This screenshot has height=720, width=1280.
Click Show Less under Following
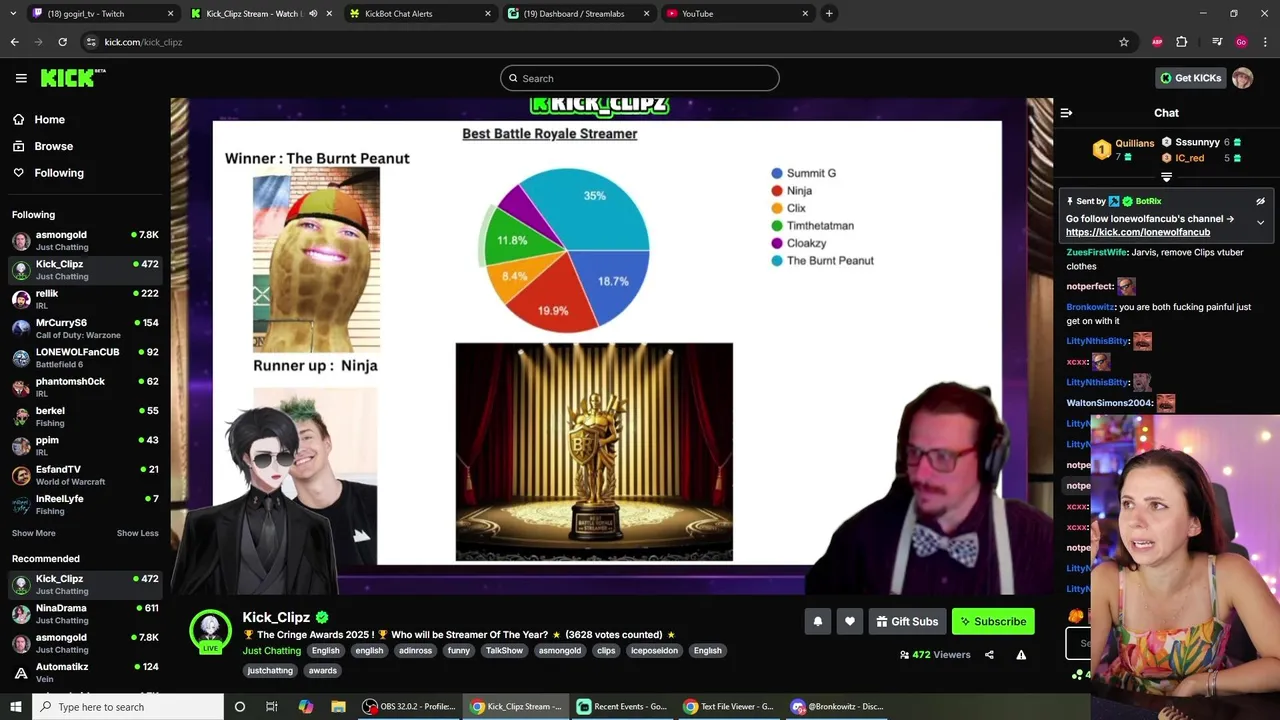point(138,533)
